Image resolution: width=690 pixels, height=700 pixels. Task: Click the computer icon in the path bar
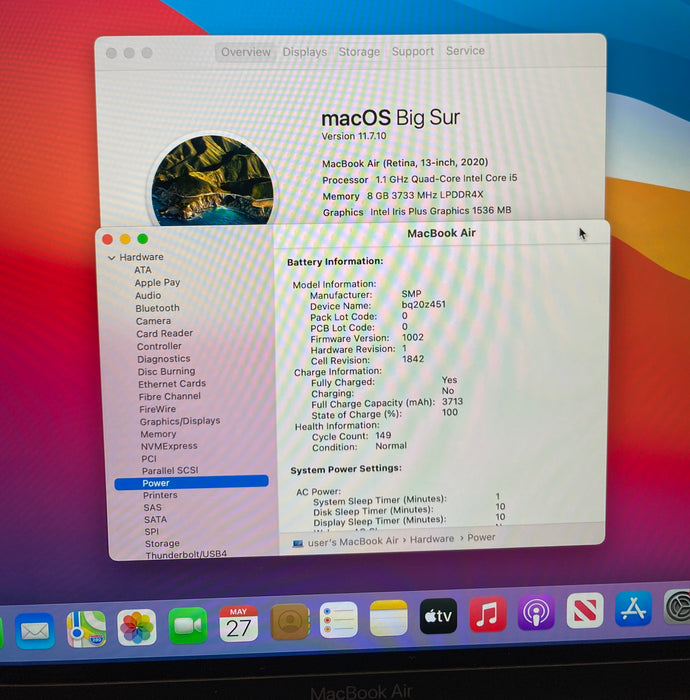pos(298,543)
